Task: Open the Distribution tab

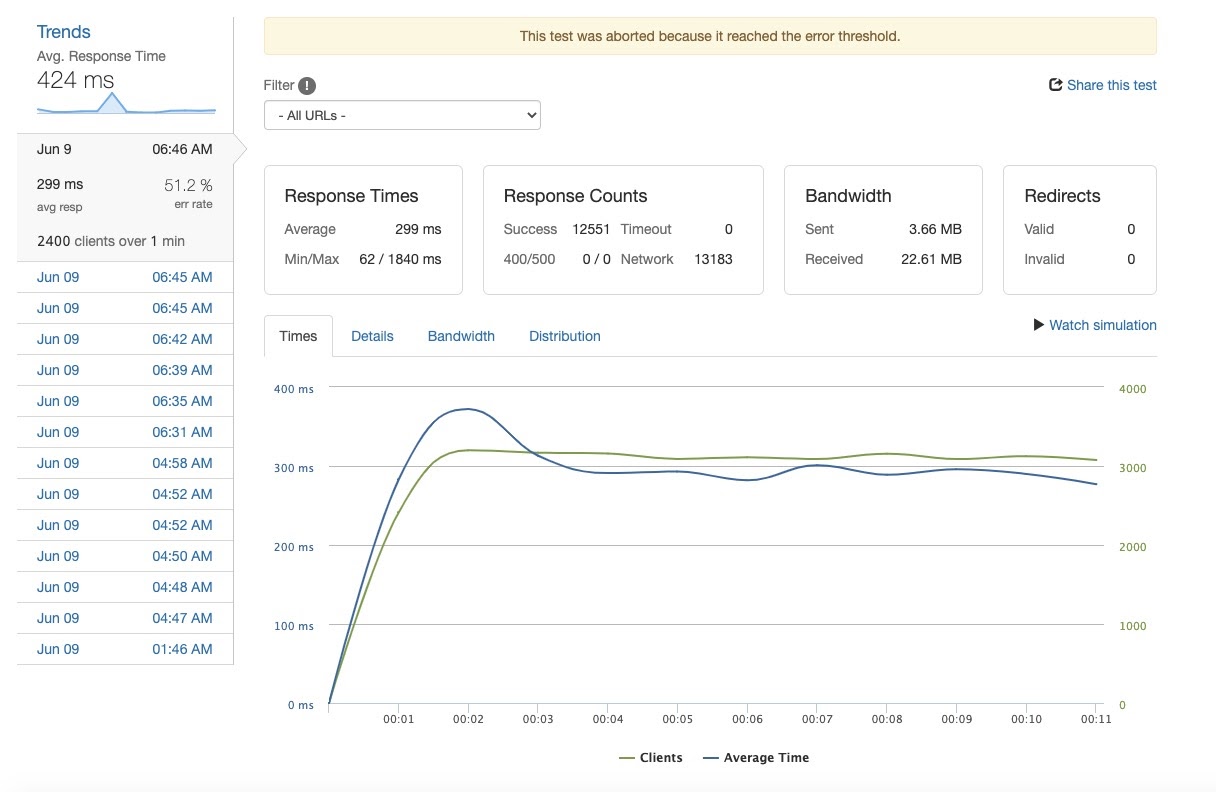Action: coord(565,336)
